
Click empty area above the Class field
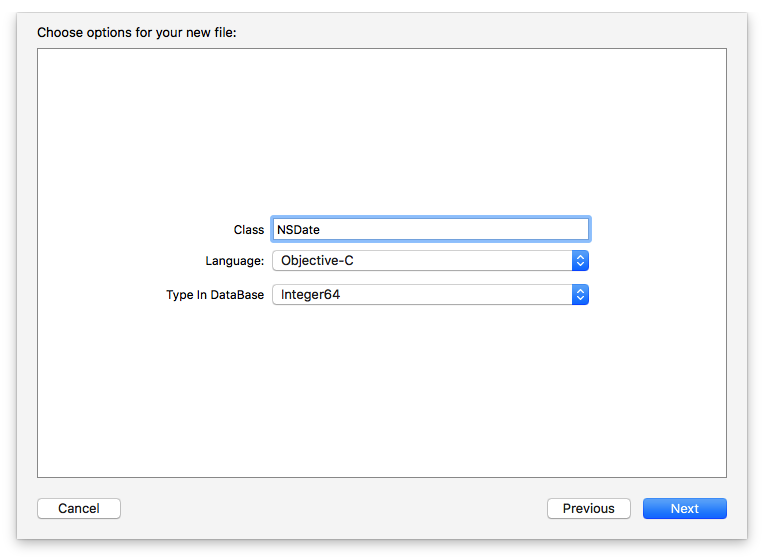coord(380,130)
